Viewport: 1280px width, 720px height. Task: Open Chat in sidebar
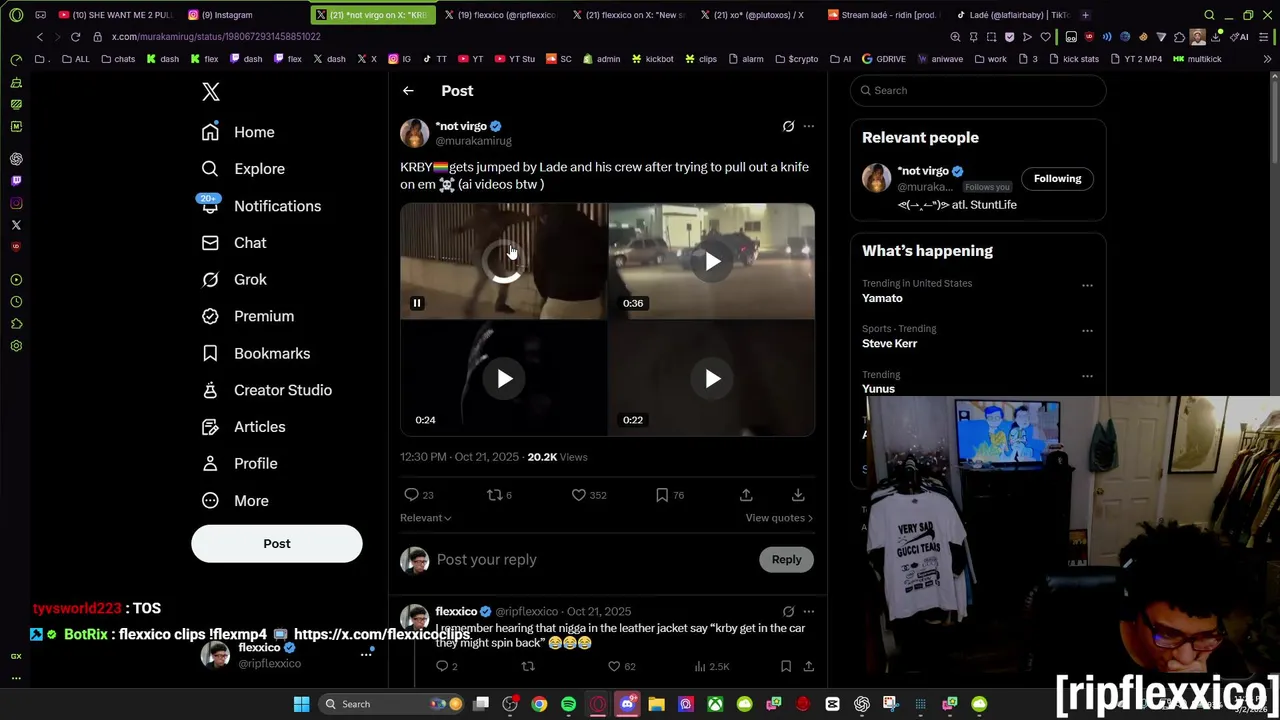click(x=234, y=243)
